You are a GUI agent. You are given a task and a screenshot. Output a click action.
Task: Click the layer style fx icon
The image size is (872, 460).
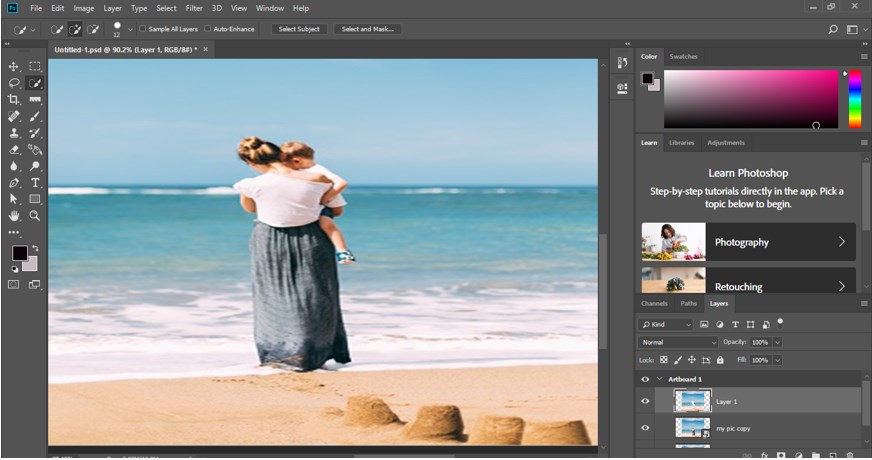763,454
